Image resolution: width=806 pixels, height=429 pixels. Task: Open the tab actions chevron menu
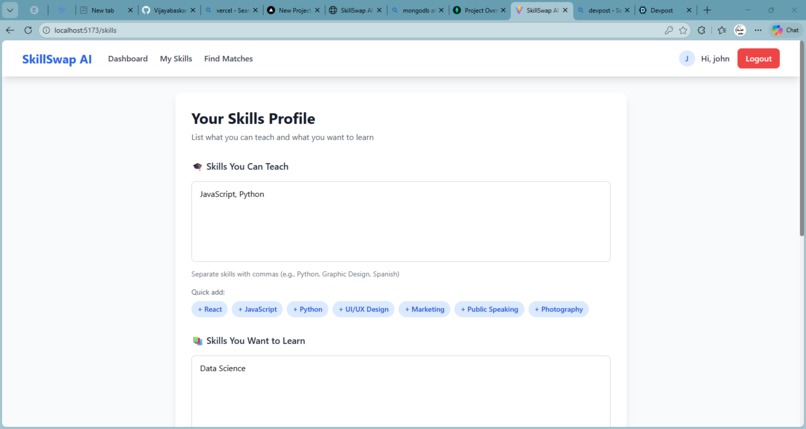coord(10,10)
